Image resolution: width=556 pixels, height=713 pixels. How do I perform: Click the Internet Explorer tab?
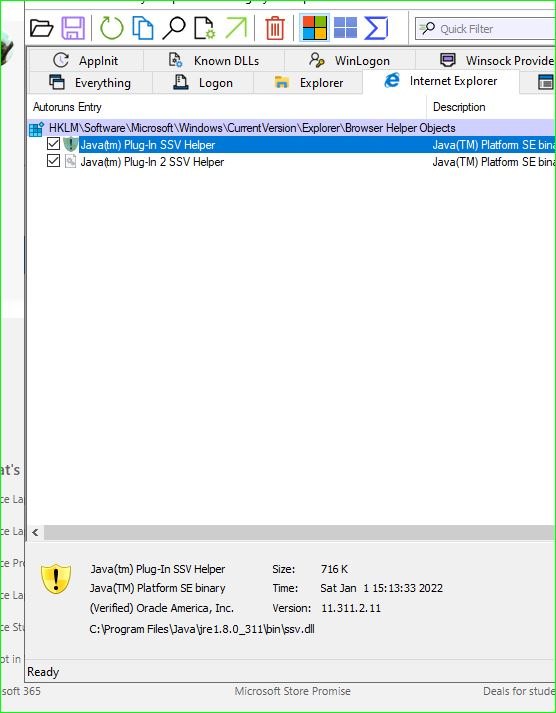(x=441, y=81)
